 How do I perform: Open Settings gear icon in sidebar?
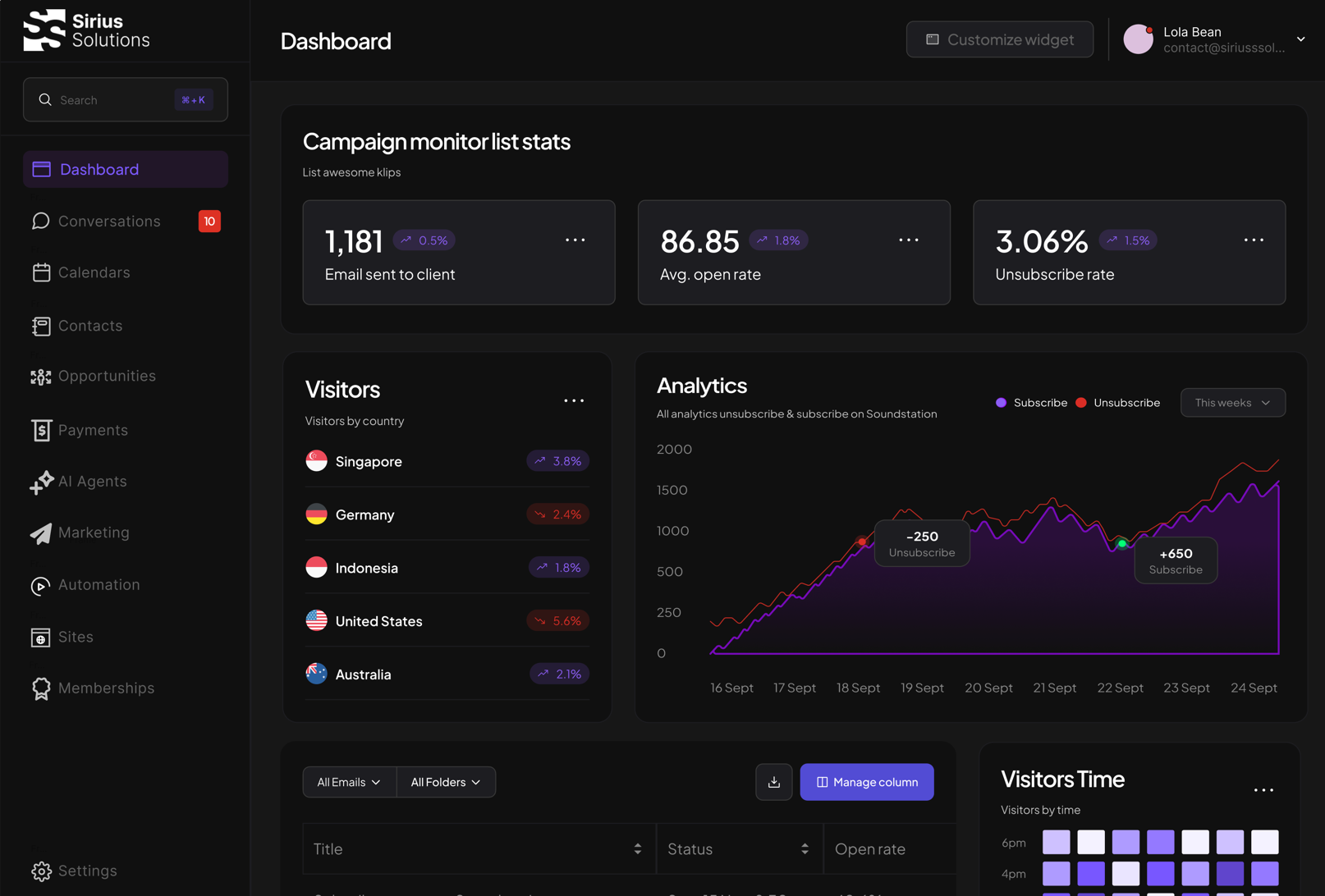pyautogui.click(x=41, y=871)
